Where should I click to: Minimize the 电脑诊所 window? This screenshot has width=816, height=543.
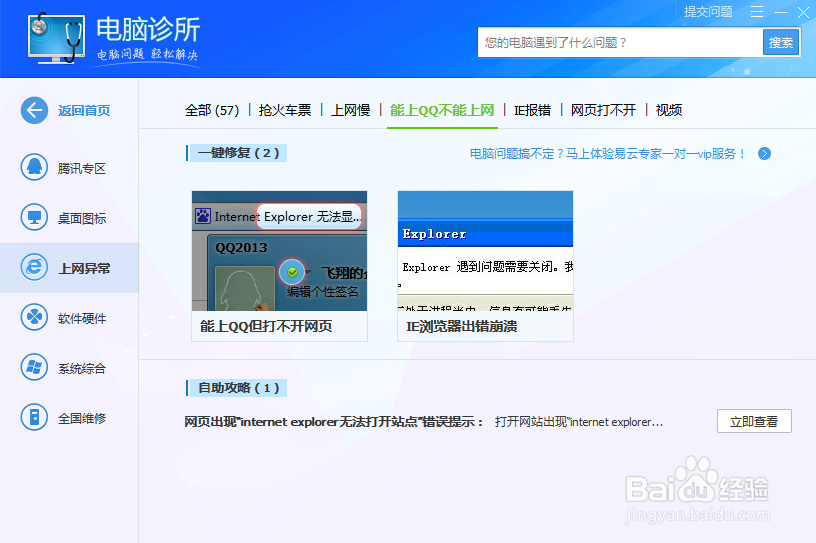pyautogui.click(x=781, y=12)
